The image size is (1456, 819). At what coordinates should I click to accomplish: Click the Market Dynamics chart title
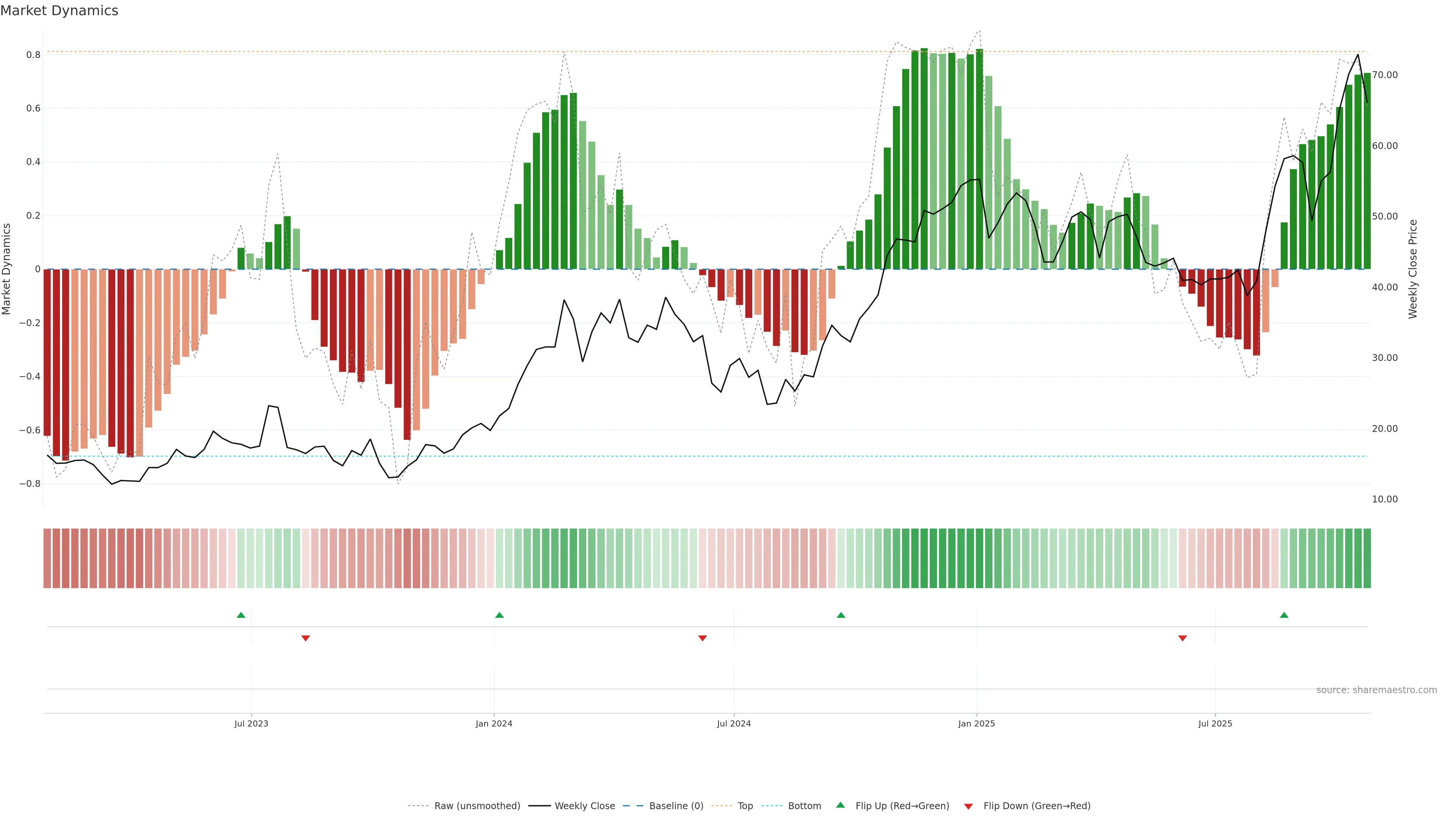tap(60, 11)
